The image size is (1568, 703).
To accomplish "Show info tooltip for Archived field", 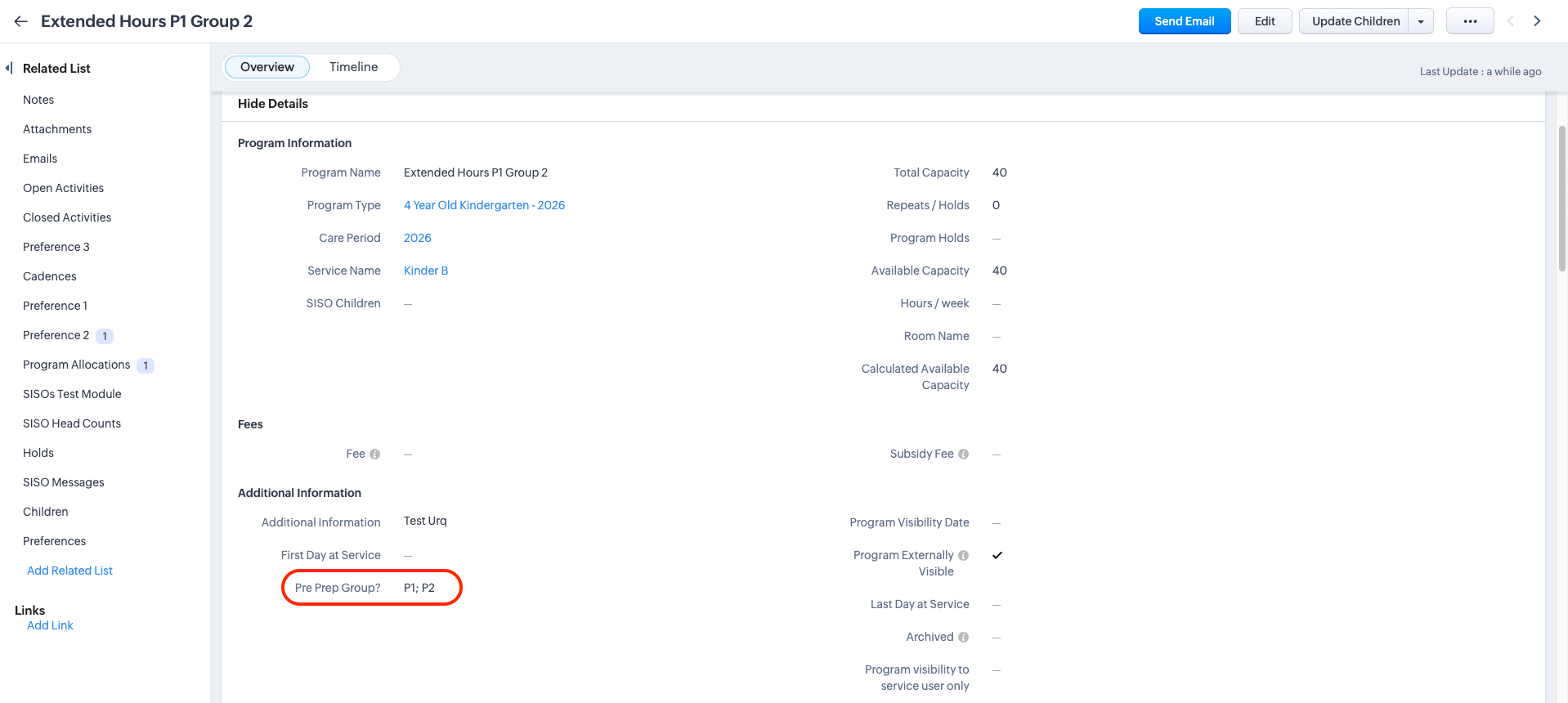I will tap(963, 638).
